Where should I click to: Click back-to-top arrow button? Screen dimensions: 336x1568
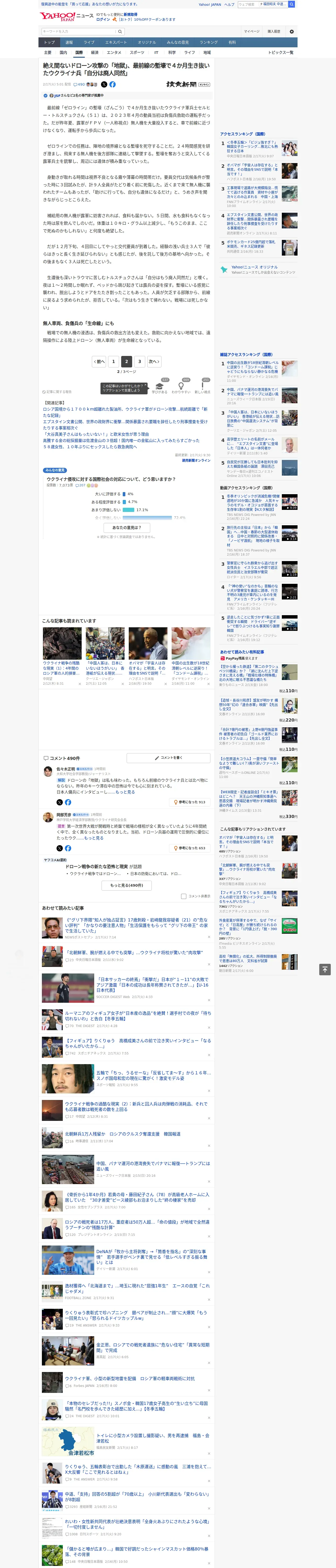coord(325,969)
